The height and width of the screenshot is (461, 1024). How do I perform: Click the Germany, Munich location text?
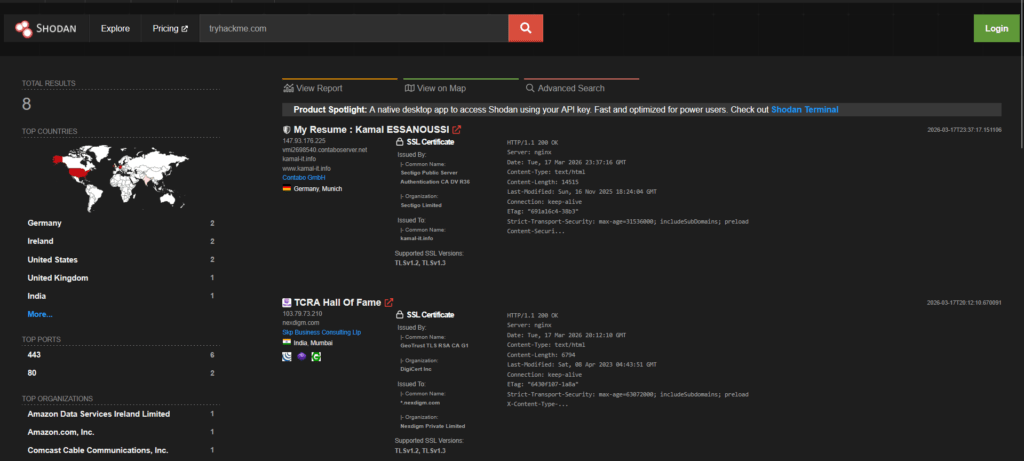tap(317, 189)
